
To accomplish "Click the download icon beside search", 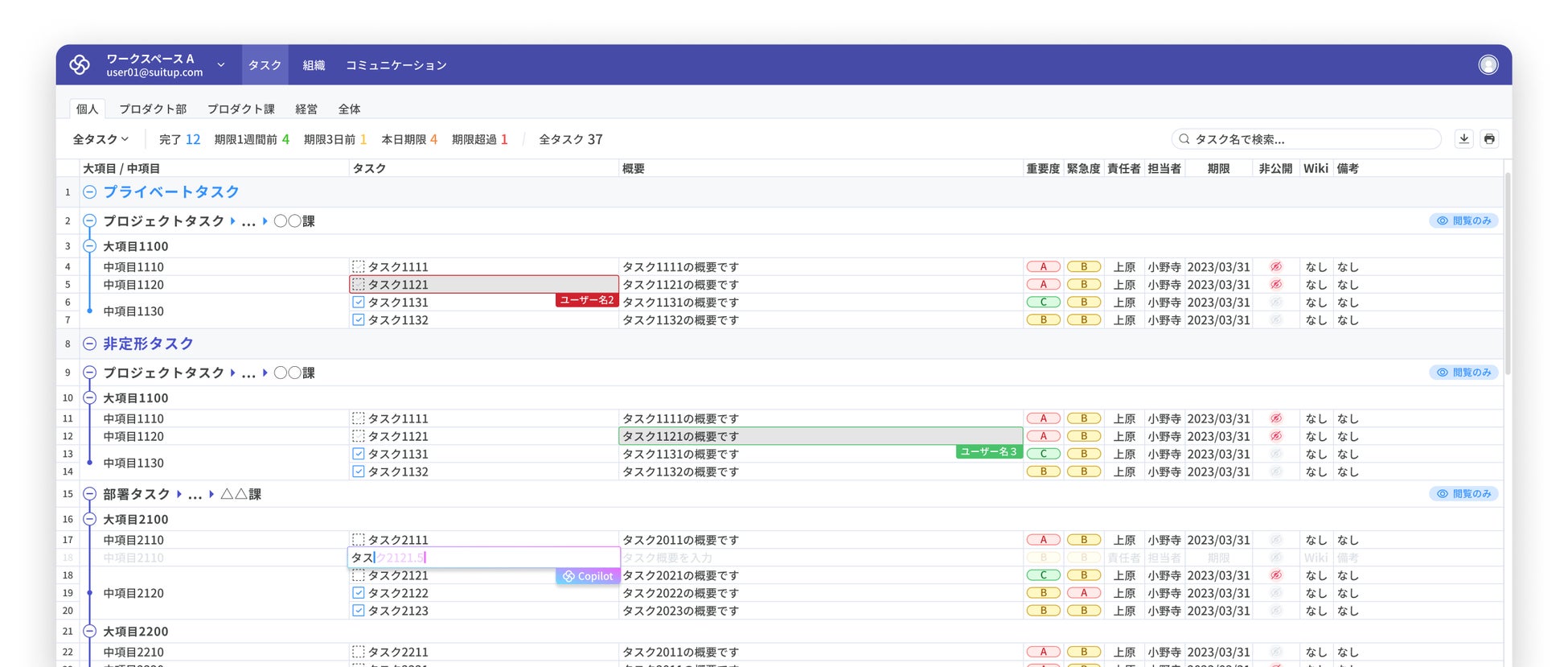I will (1463, 138).
